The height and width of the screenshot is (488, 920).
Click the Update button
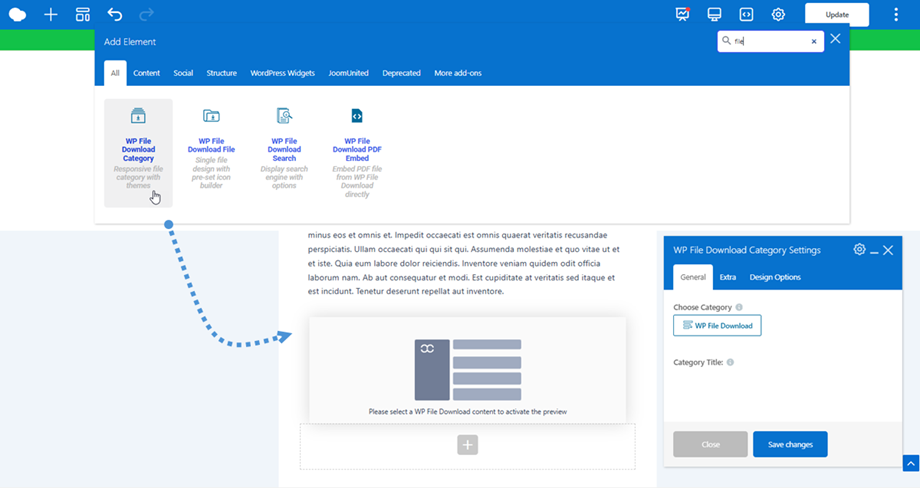click(x=837, y=15)
